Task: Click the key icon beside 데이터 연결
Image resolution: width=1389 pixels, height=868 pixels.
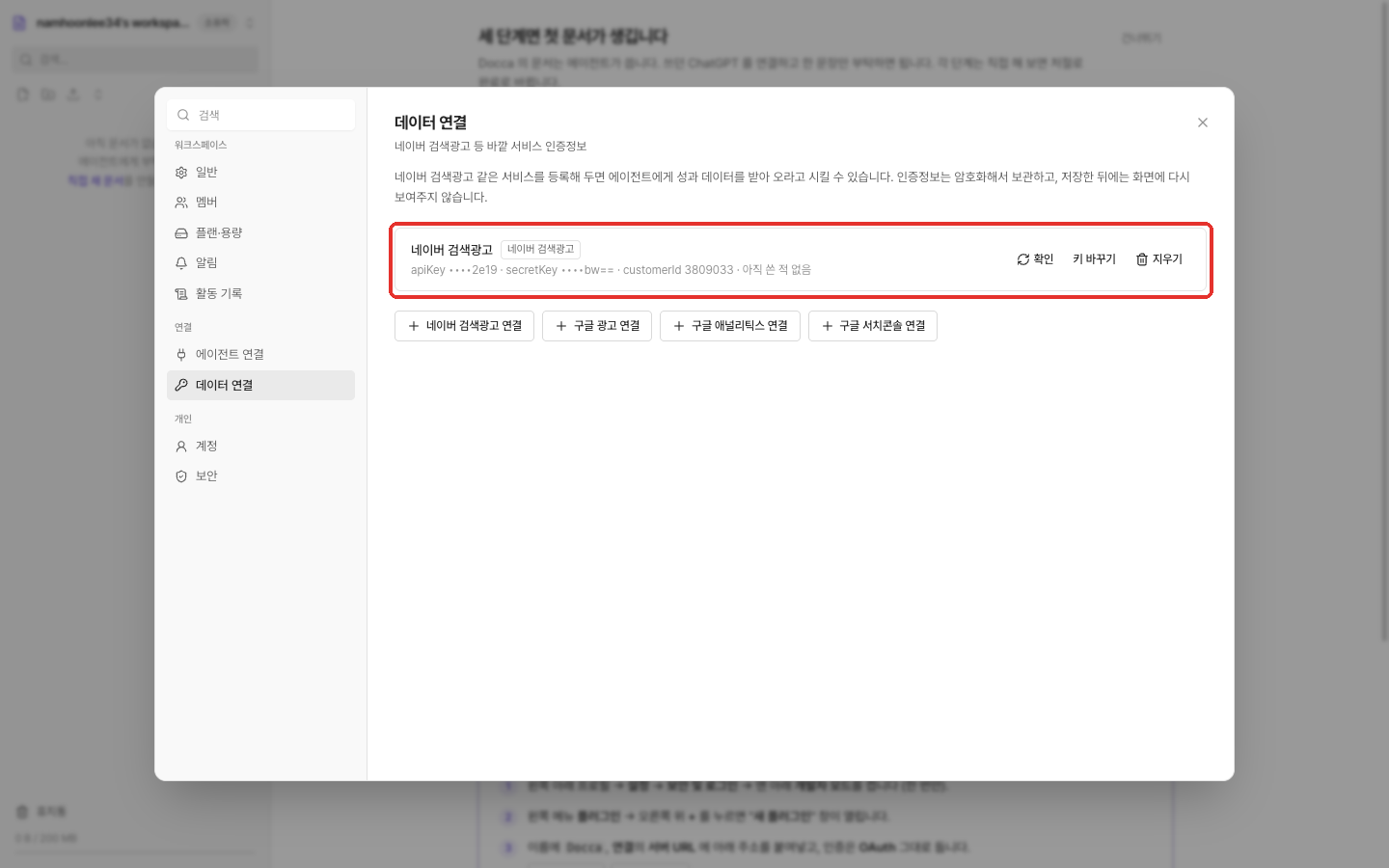Action: pyautogui.click(x=181, y=385)
